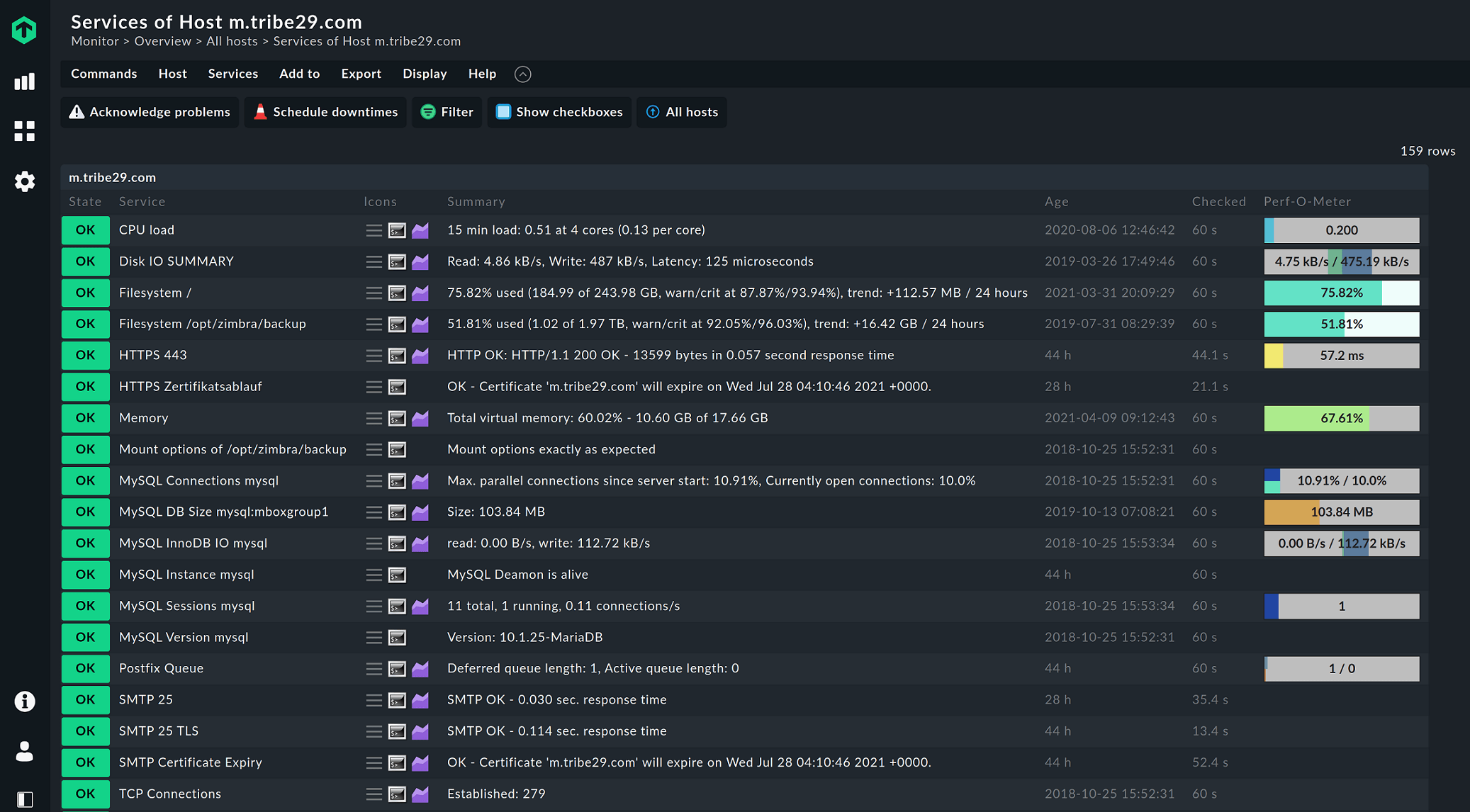Click the CPU load 0.200 Perf-O-Meter
1470x812 pixels.
1342,230
